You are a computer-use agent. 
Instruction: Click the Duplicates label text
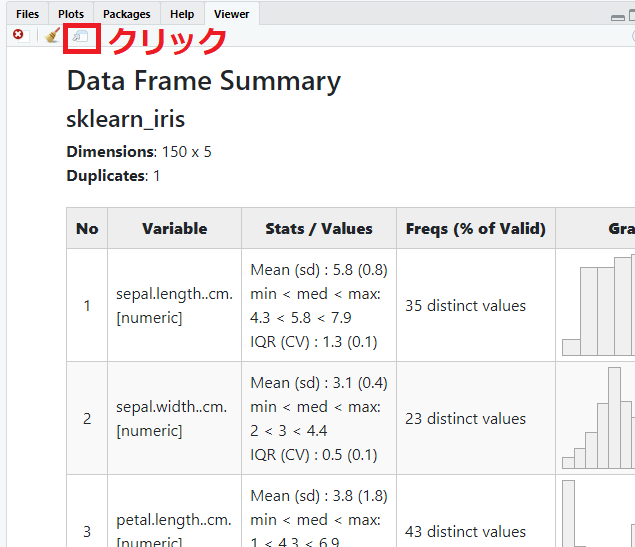[105, 176]
